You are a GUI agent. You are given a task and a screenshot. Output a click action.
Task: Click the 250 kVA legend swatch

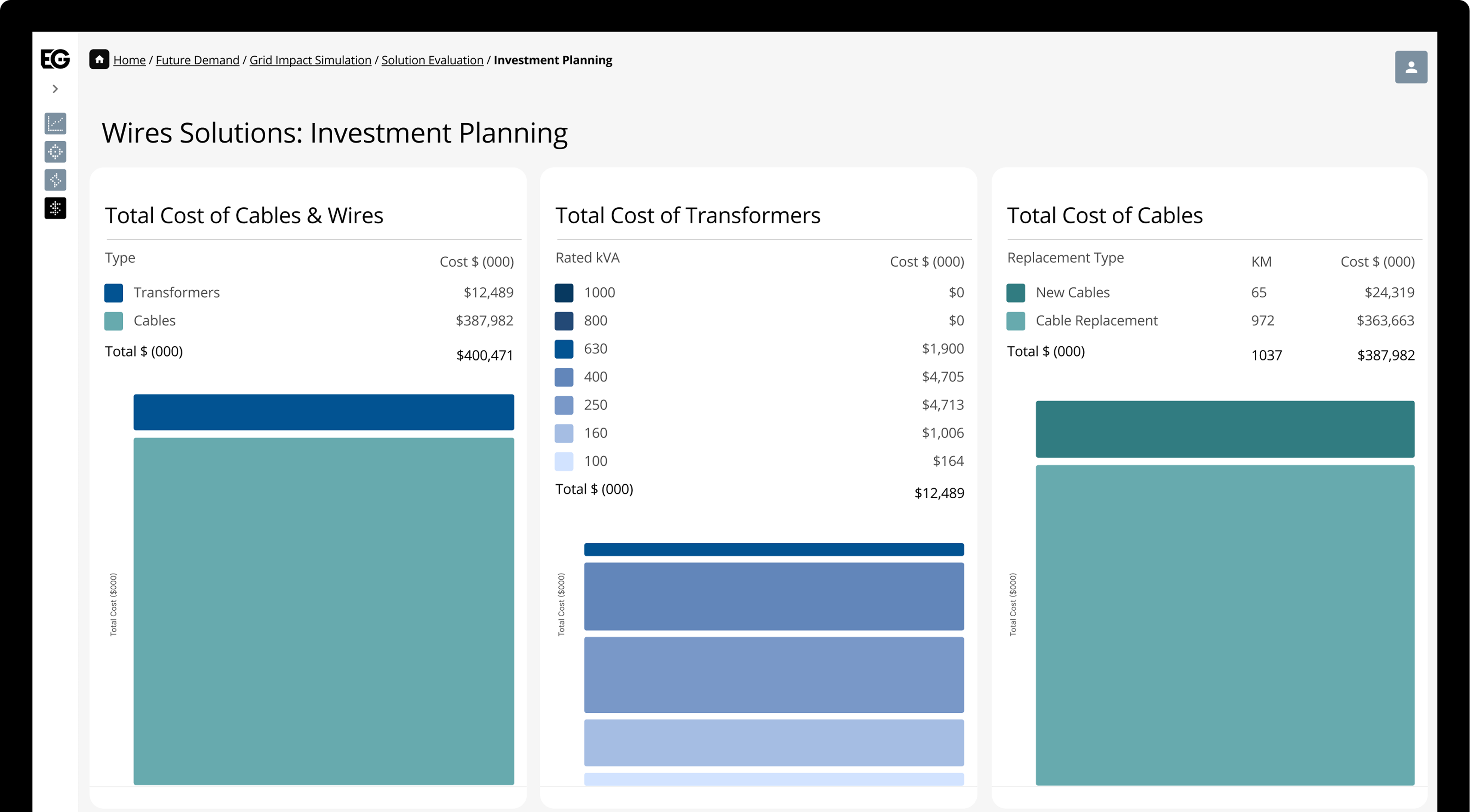[564, 405]
